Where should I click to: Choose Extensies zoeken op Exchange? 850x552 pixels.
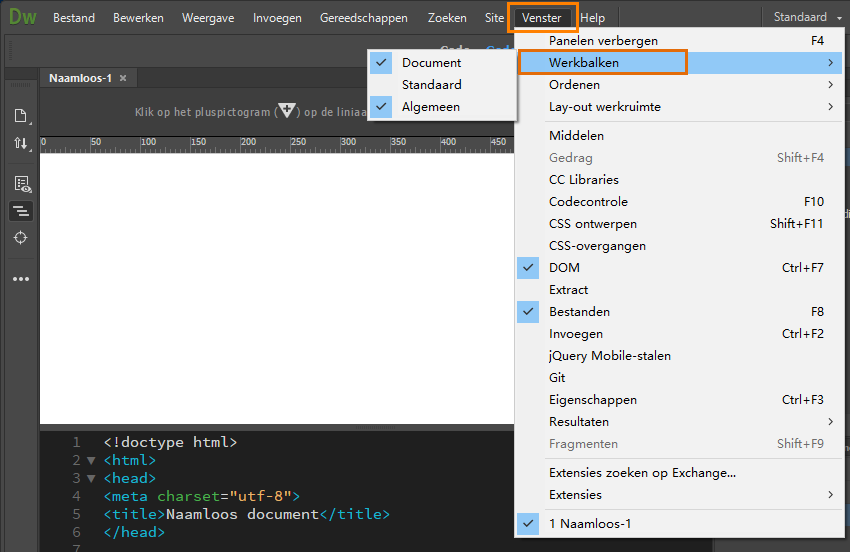click(x=642, y=473)
